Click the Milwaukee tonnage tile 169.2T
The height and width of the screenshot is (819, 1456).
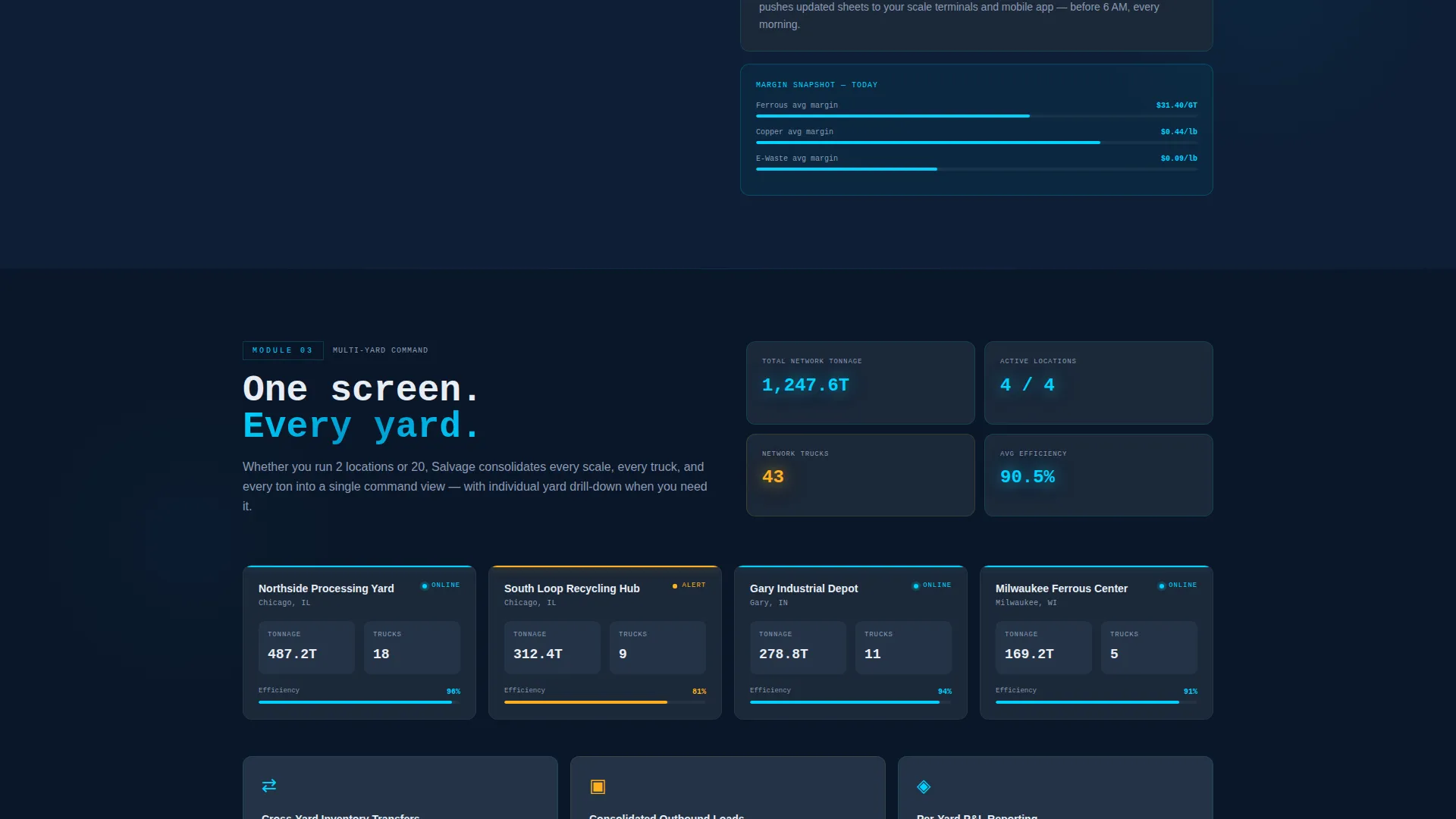[x=1043, y=648]
